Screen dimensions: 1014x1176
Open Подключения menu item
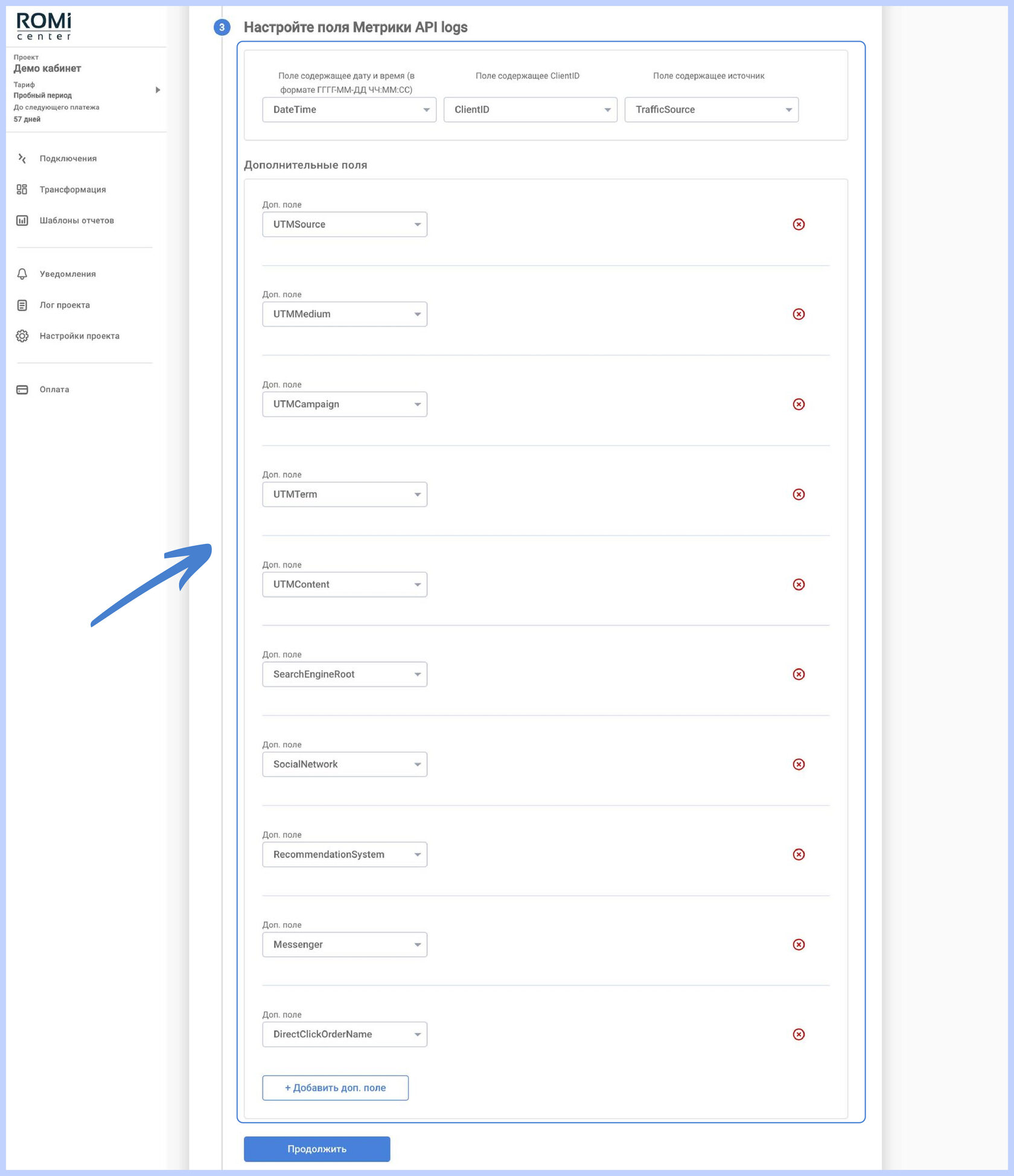coord(68,158)
